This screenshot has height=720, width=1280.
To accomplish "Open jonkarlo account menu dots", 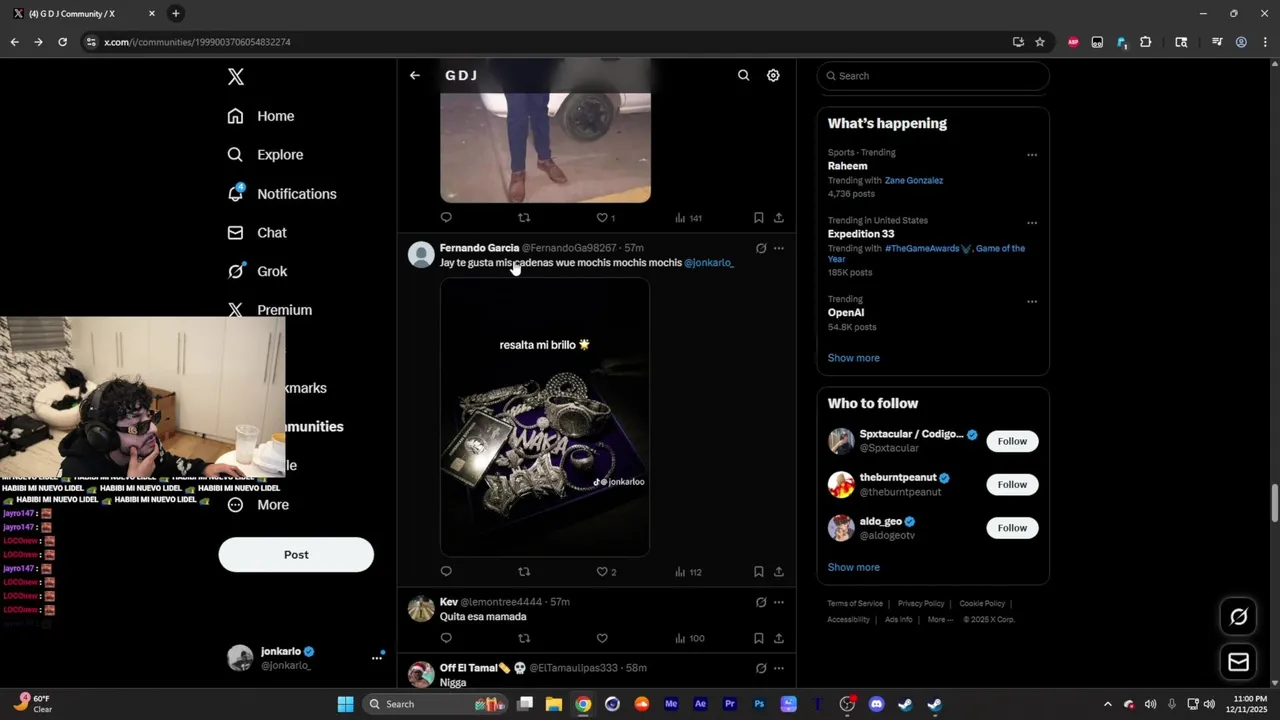I will (x=377, y=658).
